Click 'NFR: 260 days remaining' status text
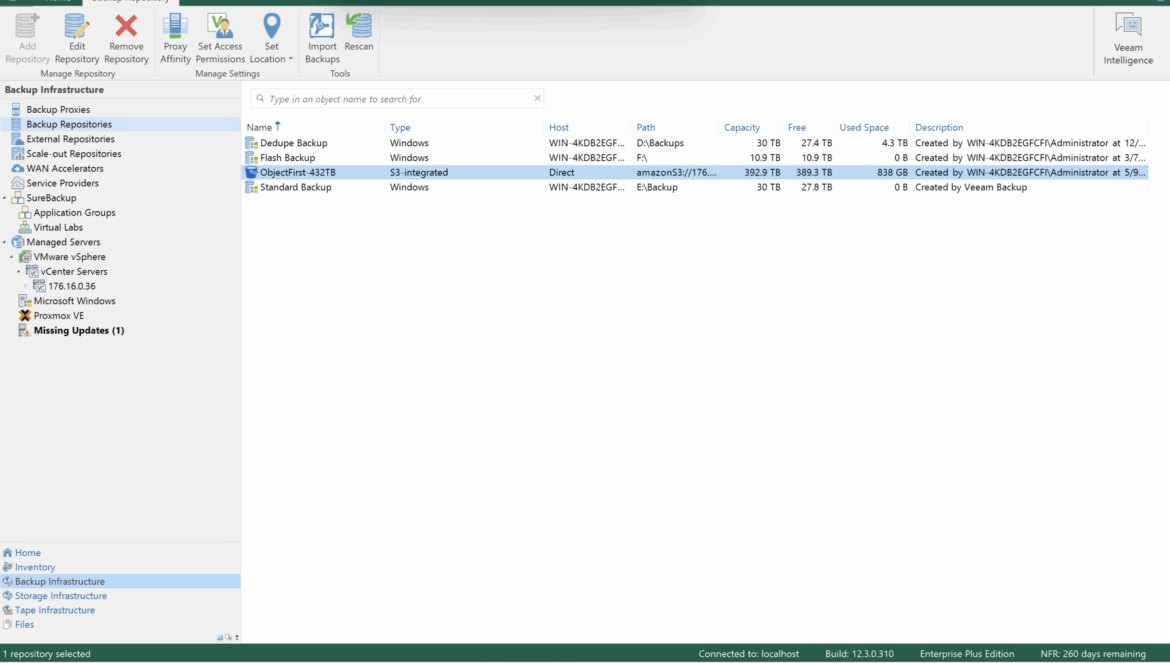The width and height of the screenshot is (1170, 663). pos(1092,654)
